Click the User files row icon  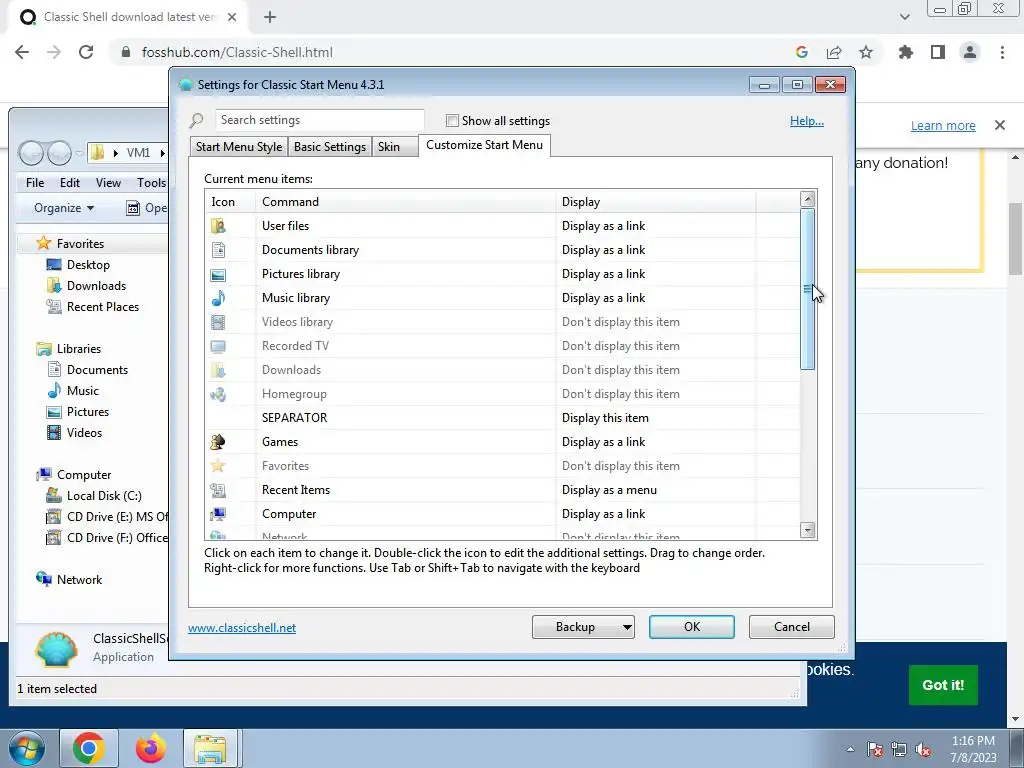coord(218,226)
